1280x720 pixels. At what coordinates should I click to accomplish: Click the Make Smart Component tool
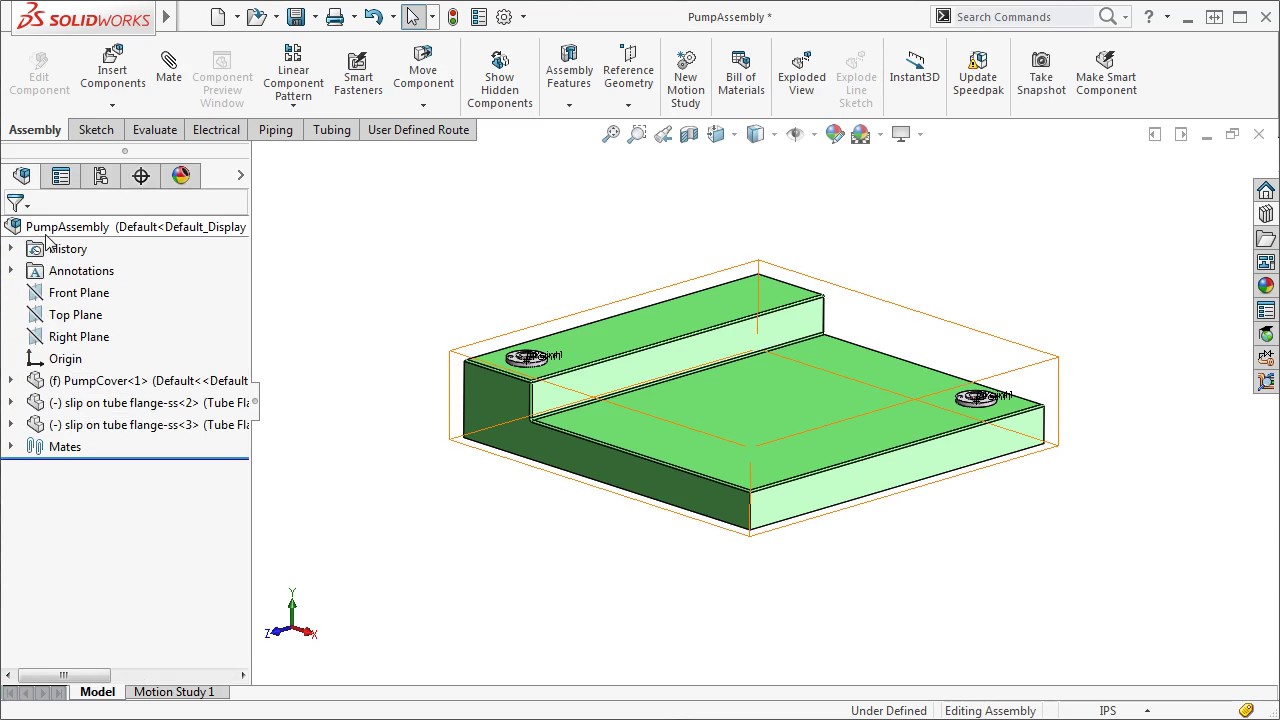(1106, 72)
